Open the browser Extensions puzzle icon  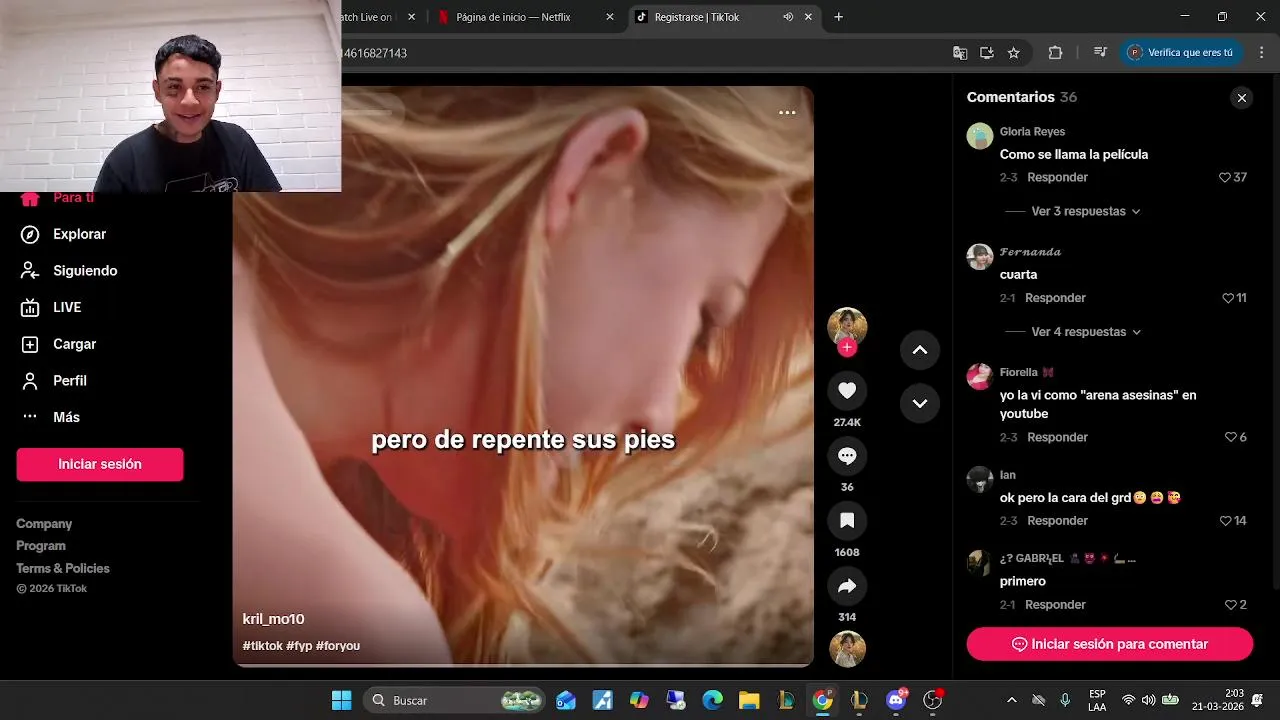(x=1055, y=53)
